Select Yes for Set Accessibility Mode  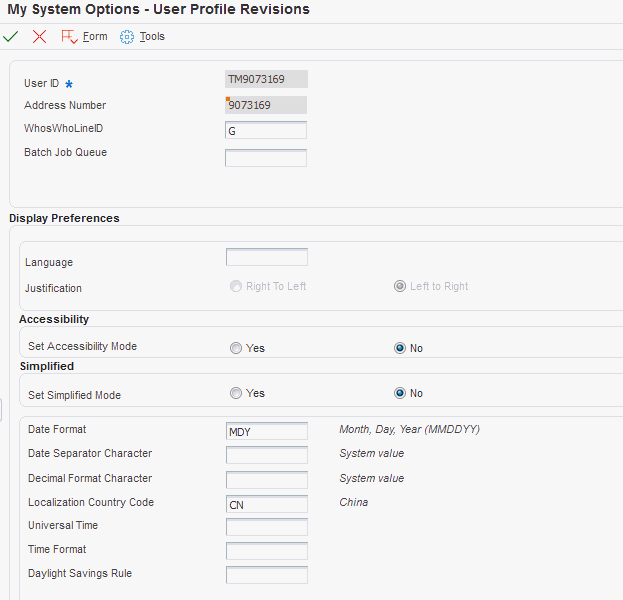pyautogui.click(x=236, y=348)
